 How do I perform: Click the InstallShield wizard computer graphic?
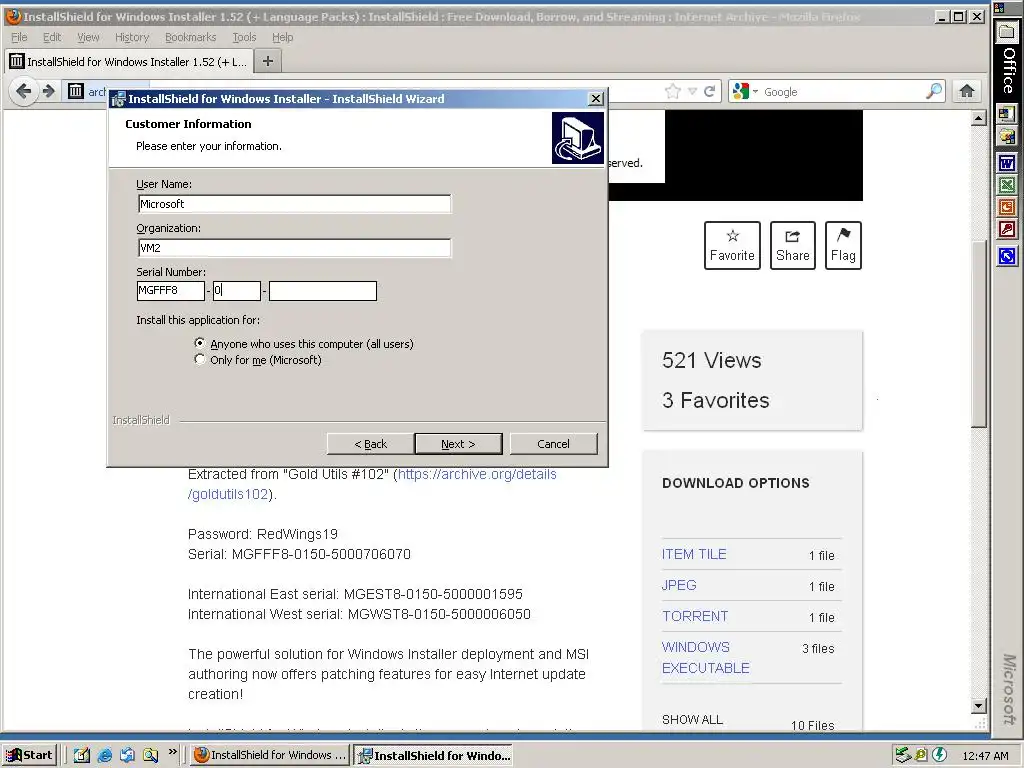(577, 138)
